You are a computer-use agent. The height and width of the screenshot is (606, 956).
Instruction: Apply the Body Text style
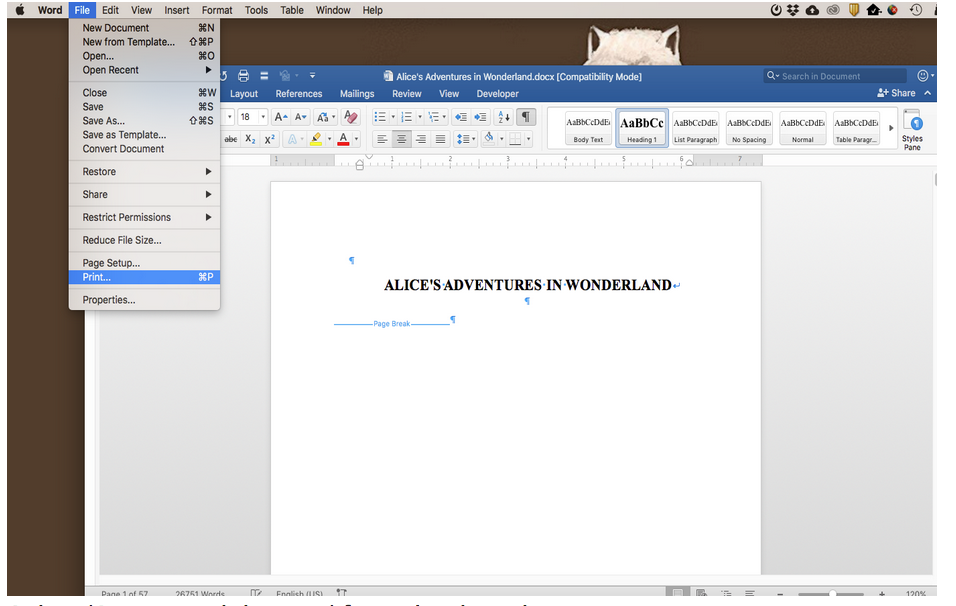[x=588, y=128]
